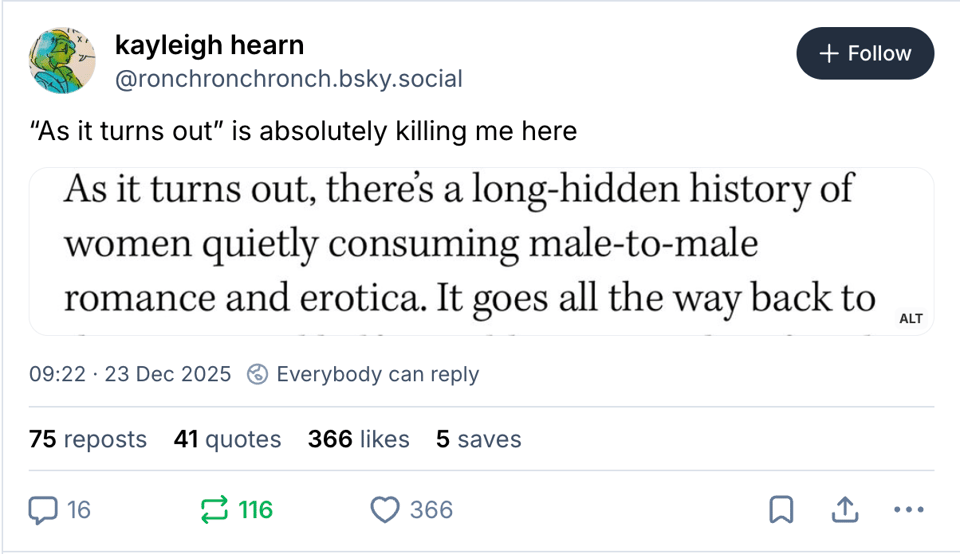The height and width of the screenshot is (554, 960).
Task: Click the post text about "As it turns out"
Action: pos(304,131)
